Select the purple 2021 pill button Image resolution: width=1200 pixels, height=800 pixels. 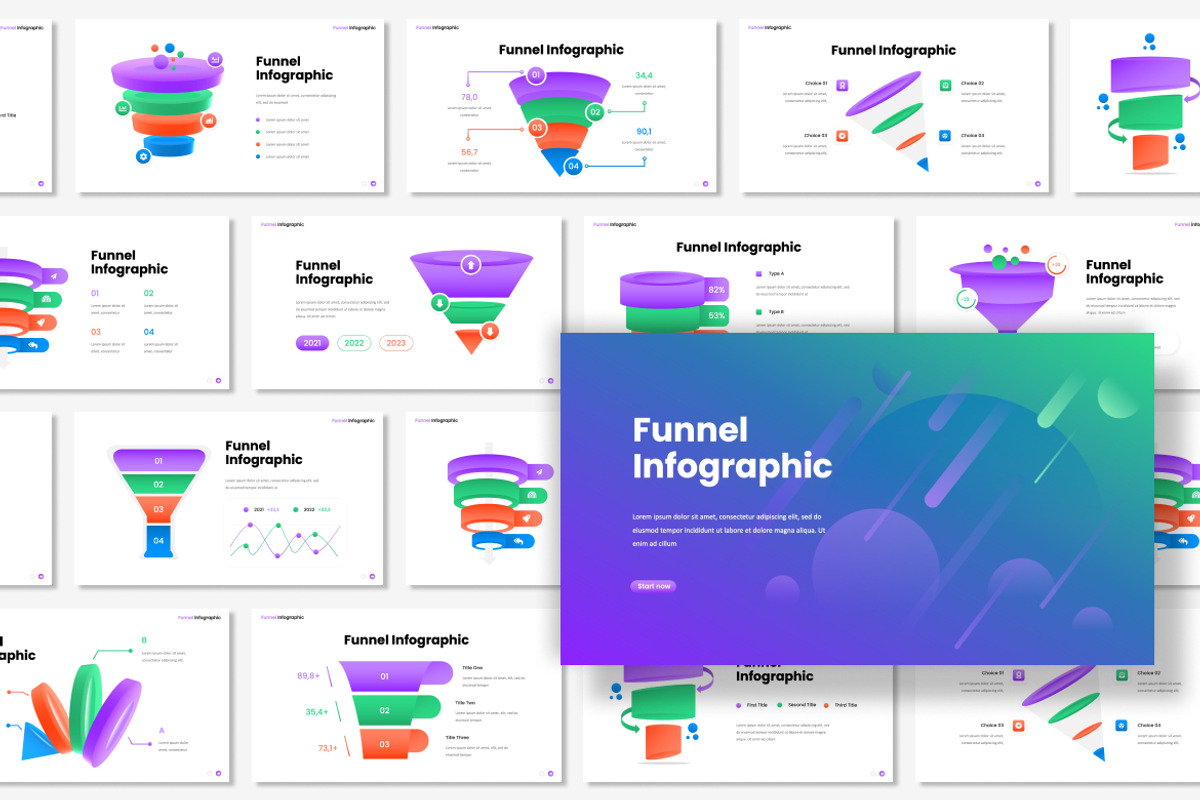coord(312,343)
